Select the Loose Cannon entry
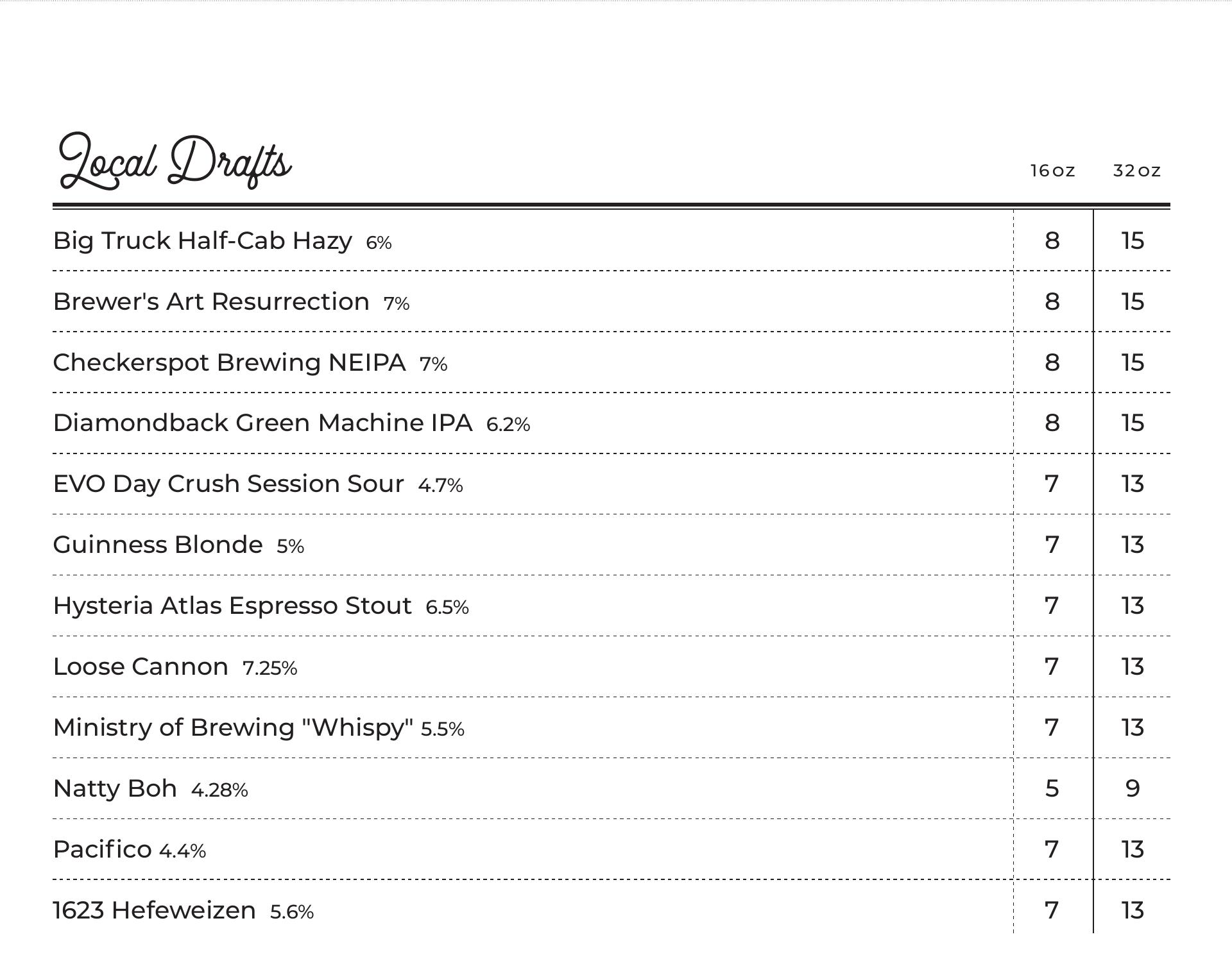1232x957 pixels. click(x=141, y=667)
